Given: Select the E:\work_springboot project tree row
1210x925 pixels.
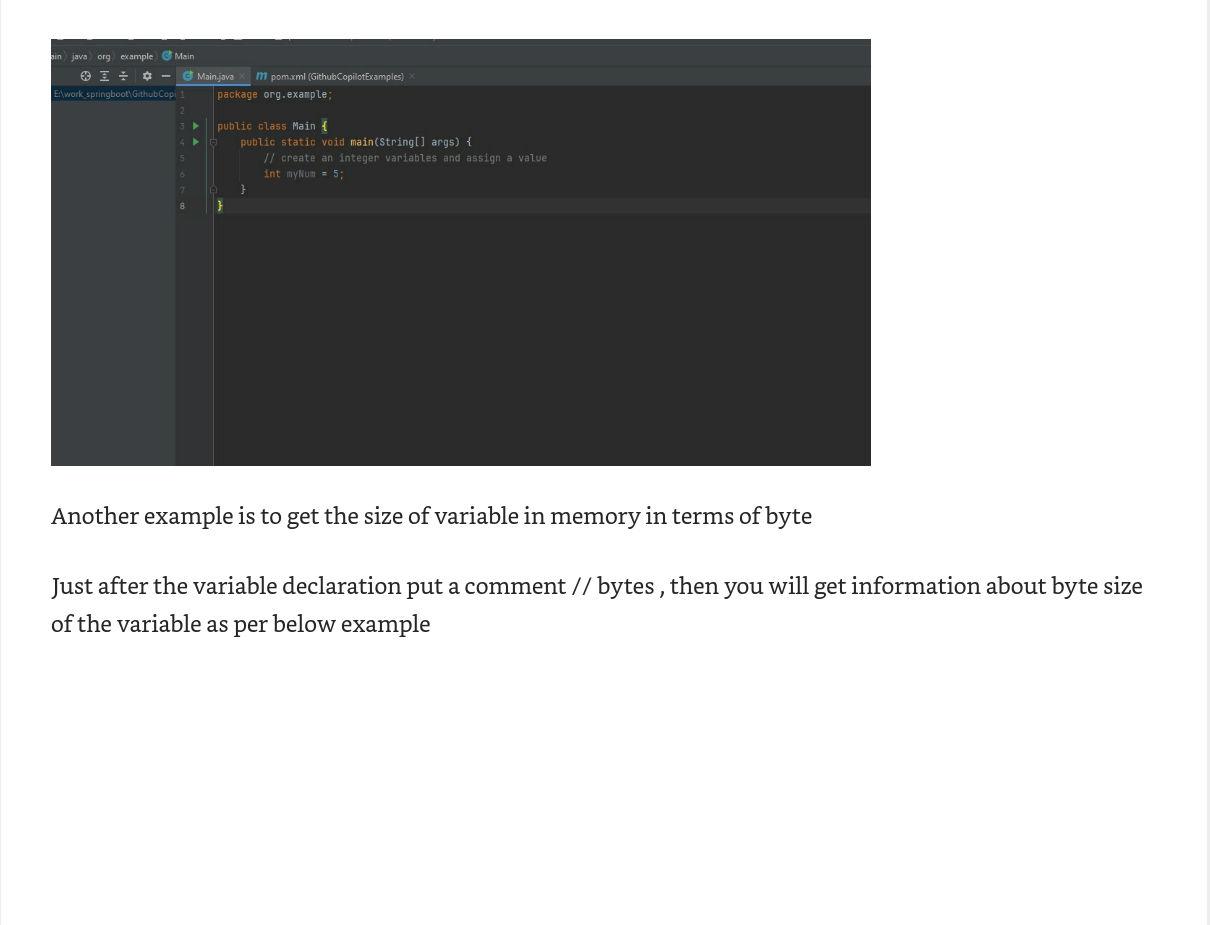Looking at the screenshot, I should coord(113,94).
